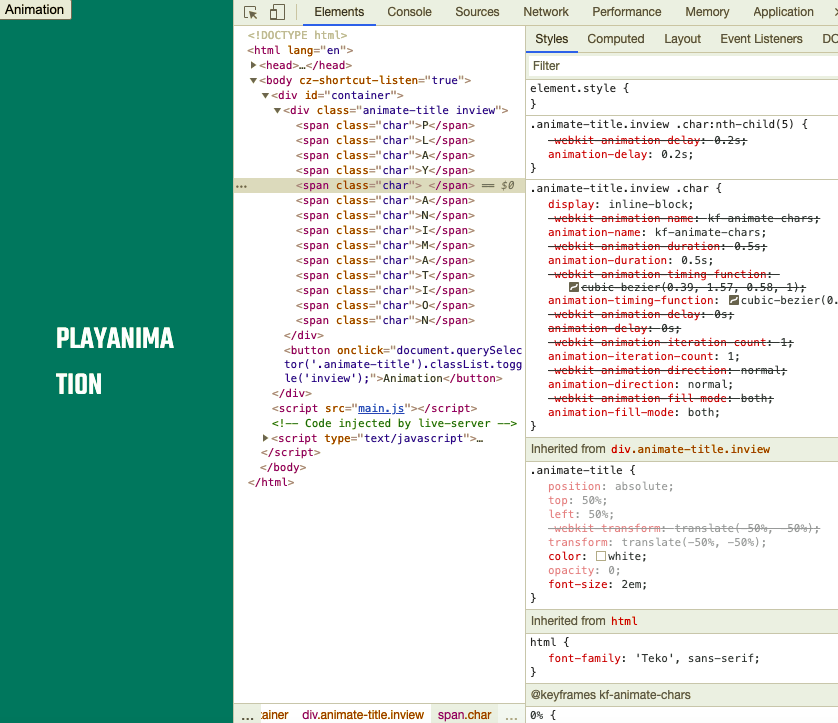Expand the head element

tap(253, 65)
